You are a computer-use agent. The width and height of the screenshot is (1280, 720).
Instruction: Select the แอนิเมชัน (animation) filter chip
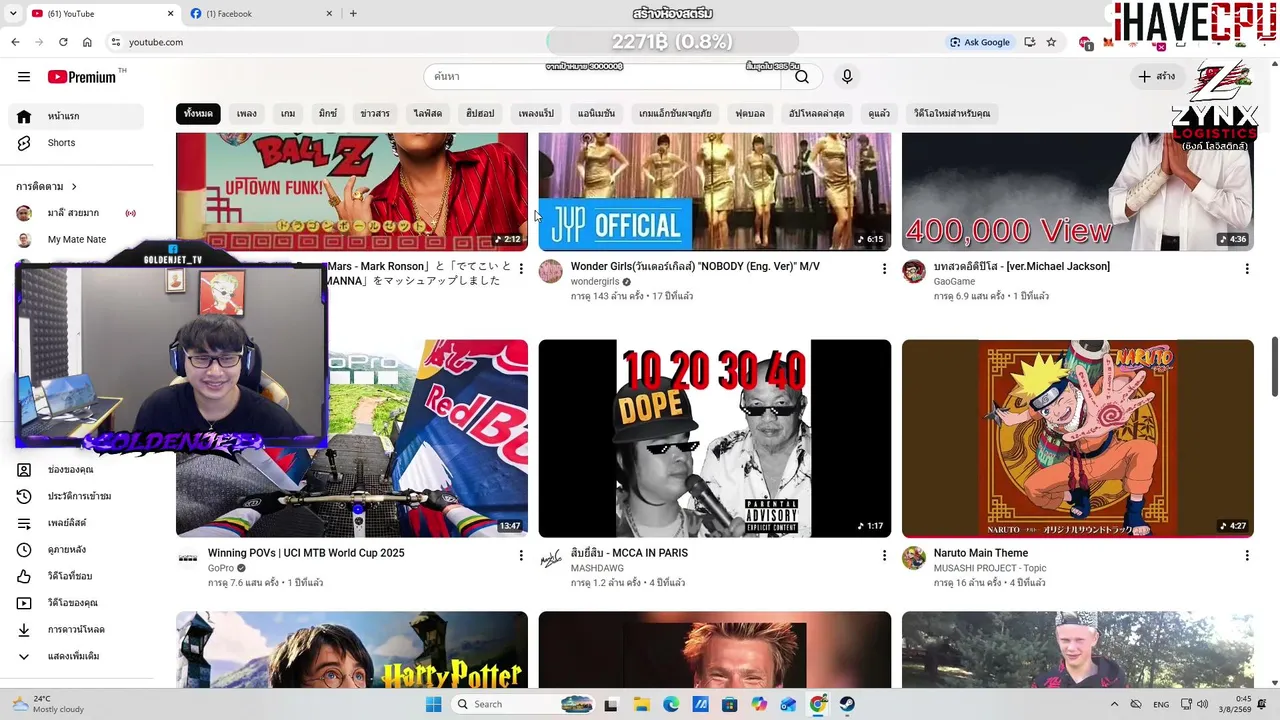tap(596, 113)
